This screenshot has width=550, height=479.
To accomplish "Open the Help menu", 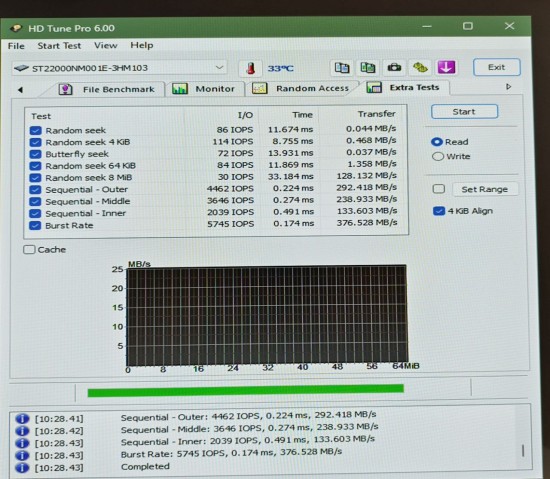I will (142, 45).
